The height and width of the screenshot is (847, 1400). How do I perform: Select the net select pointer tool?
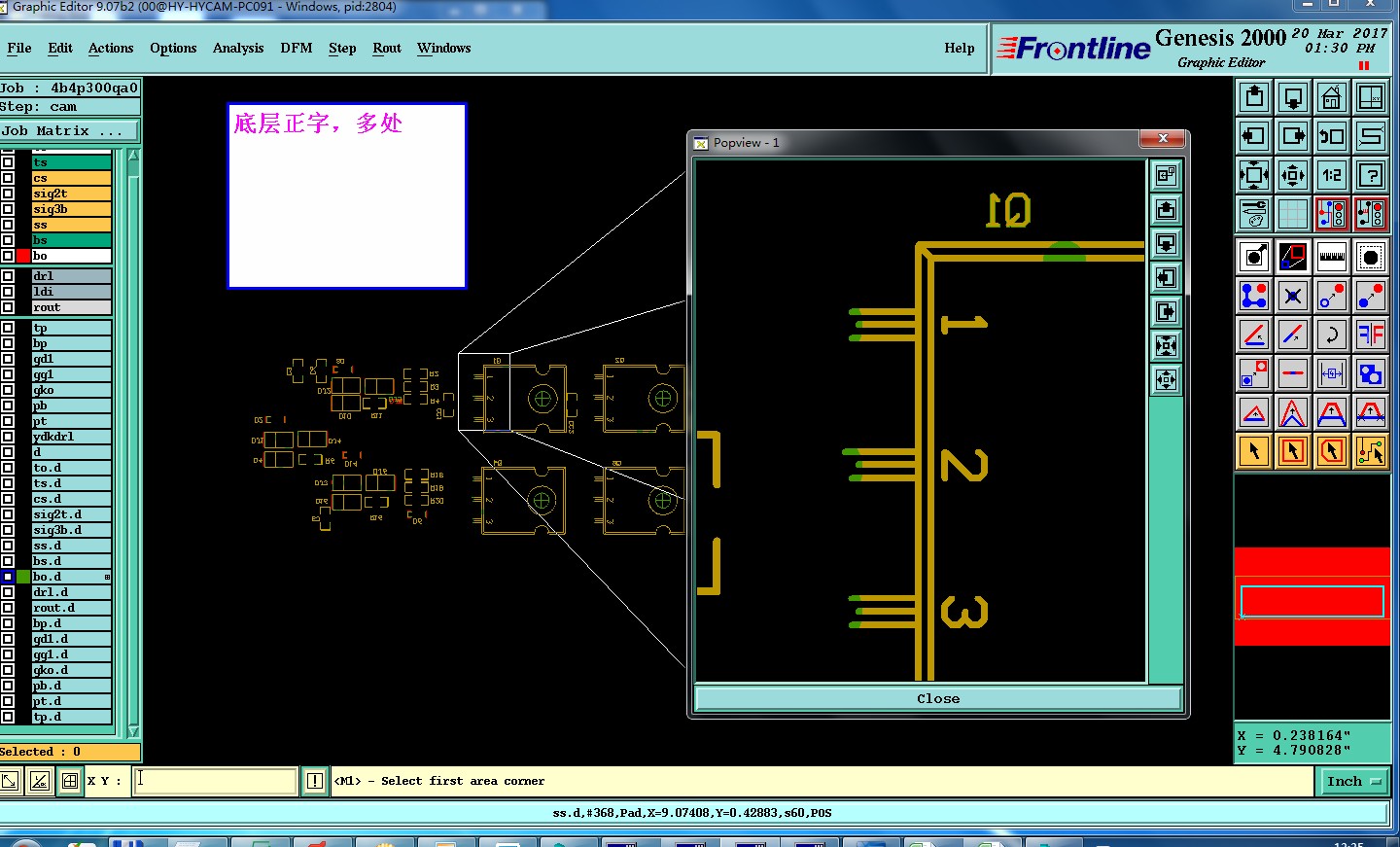coord(1371,451)
